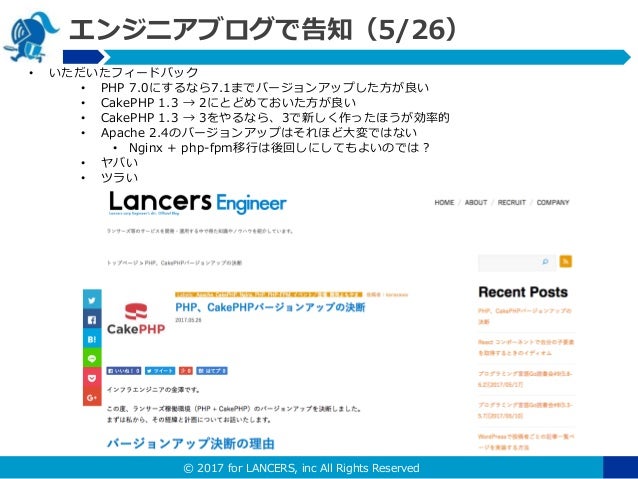Open Recent Posts WordPress link
This screenshot has height=479, width=638.
[526, 442]
